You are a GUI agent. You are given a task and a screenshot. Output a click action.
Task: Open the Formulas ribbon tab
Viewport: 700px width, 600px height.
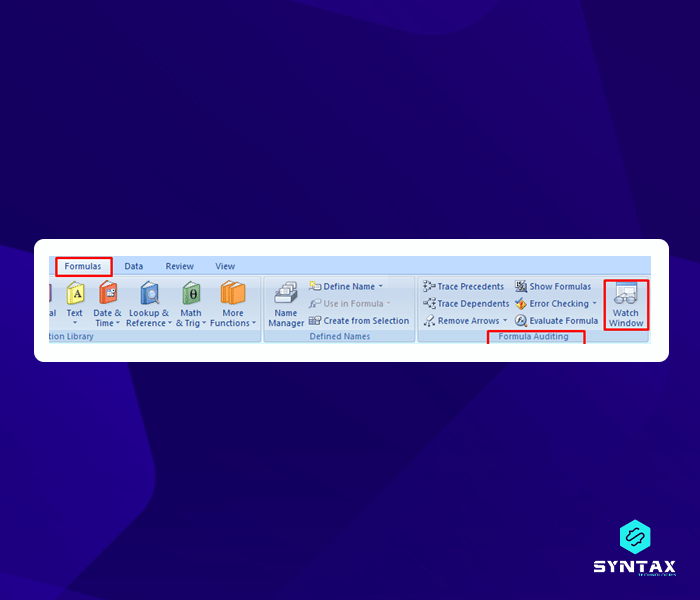(x=83, y=267)
